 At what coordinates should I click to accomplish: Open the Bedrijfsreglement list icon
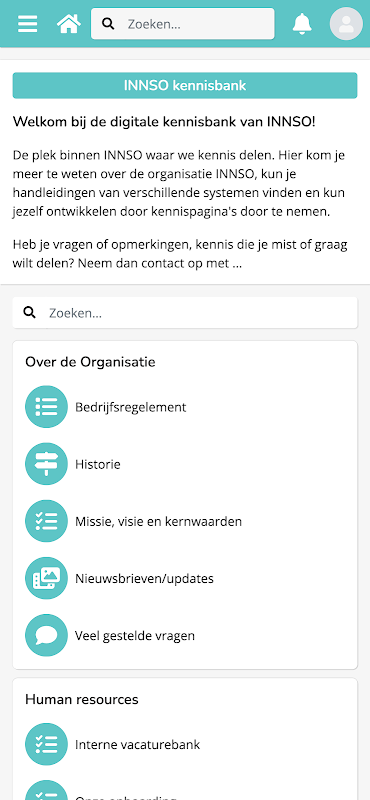pos(46,407)
